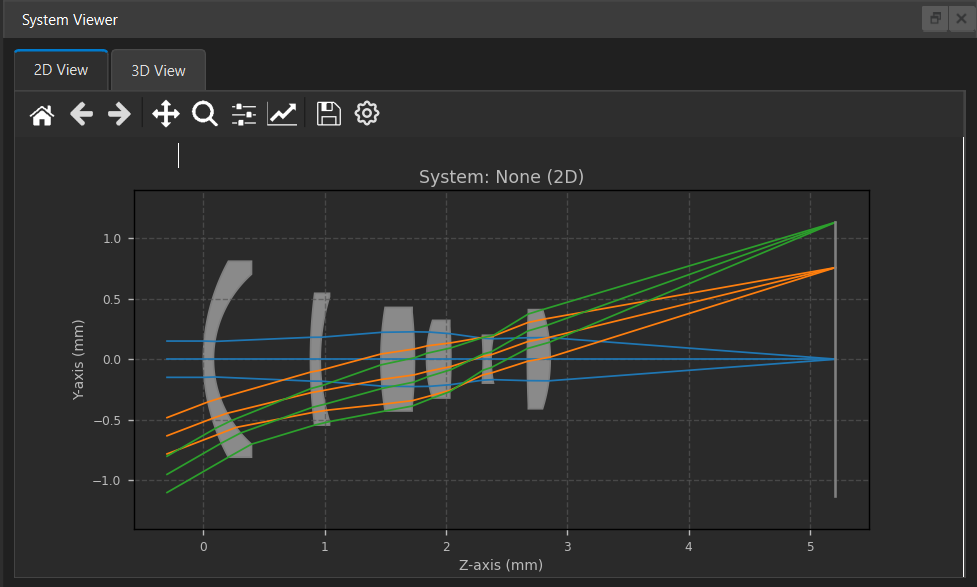The image size is (977, 587).
Task: Open viewer settings gear icon
Action: coord(367,113)
